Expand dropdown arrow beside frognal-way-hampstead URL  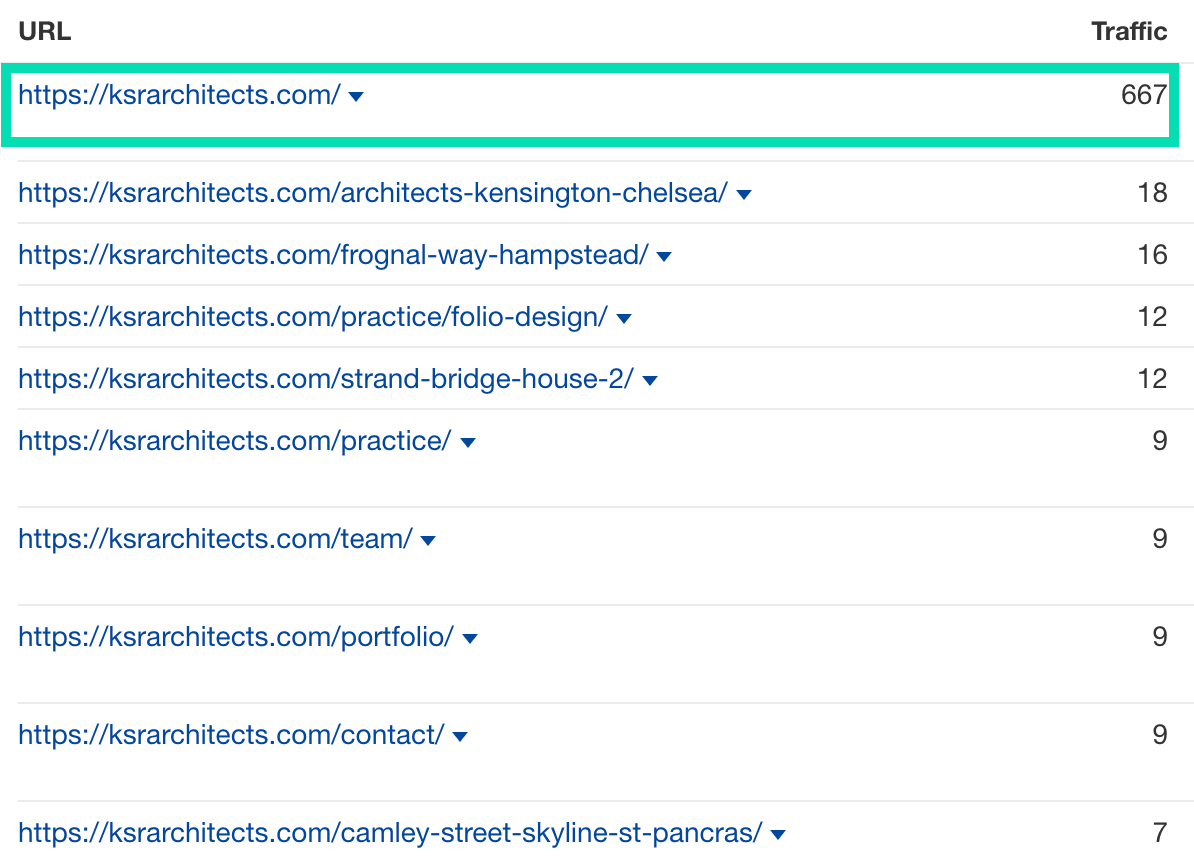pyautogui.click(x=664, y=257)
